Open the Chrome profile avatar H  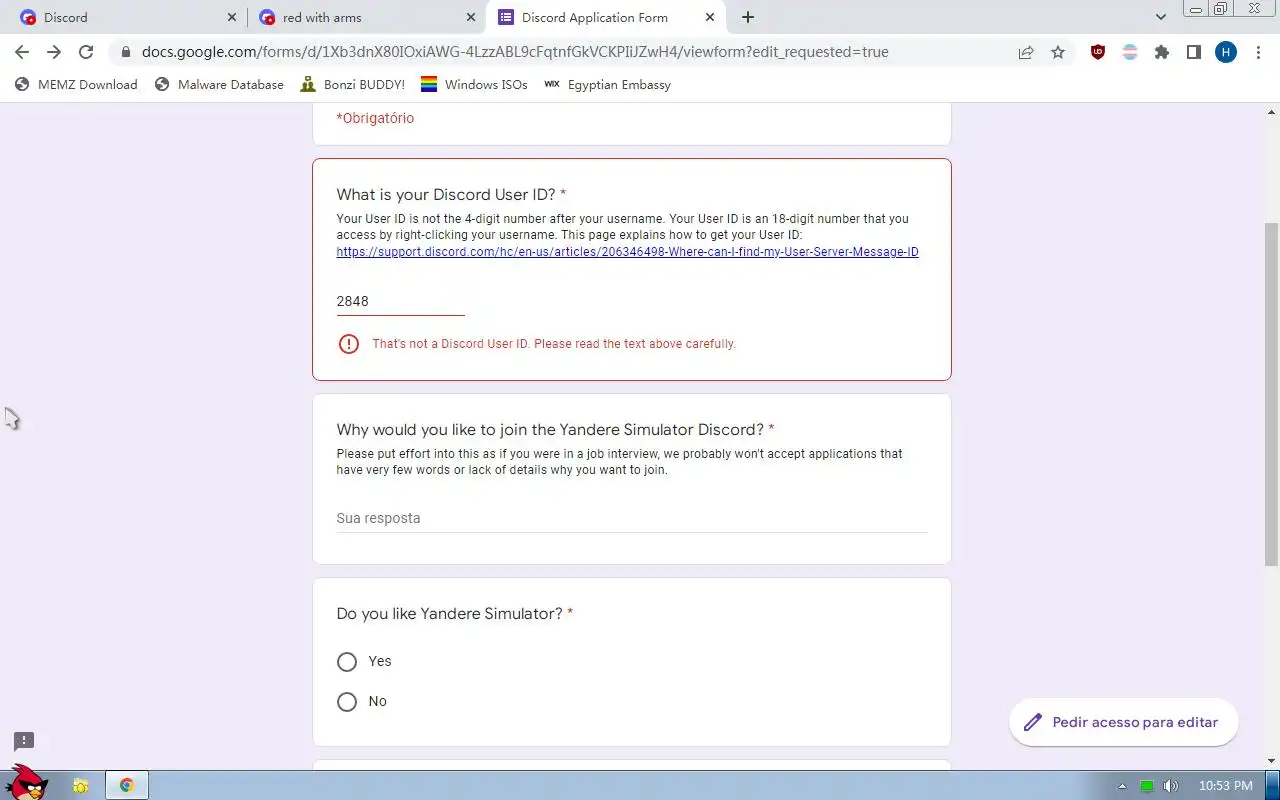point(1226,52)
